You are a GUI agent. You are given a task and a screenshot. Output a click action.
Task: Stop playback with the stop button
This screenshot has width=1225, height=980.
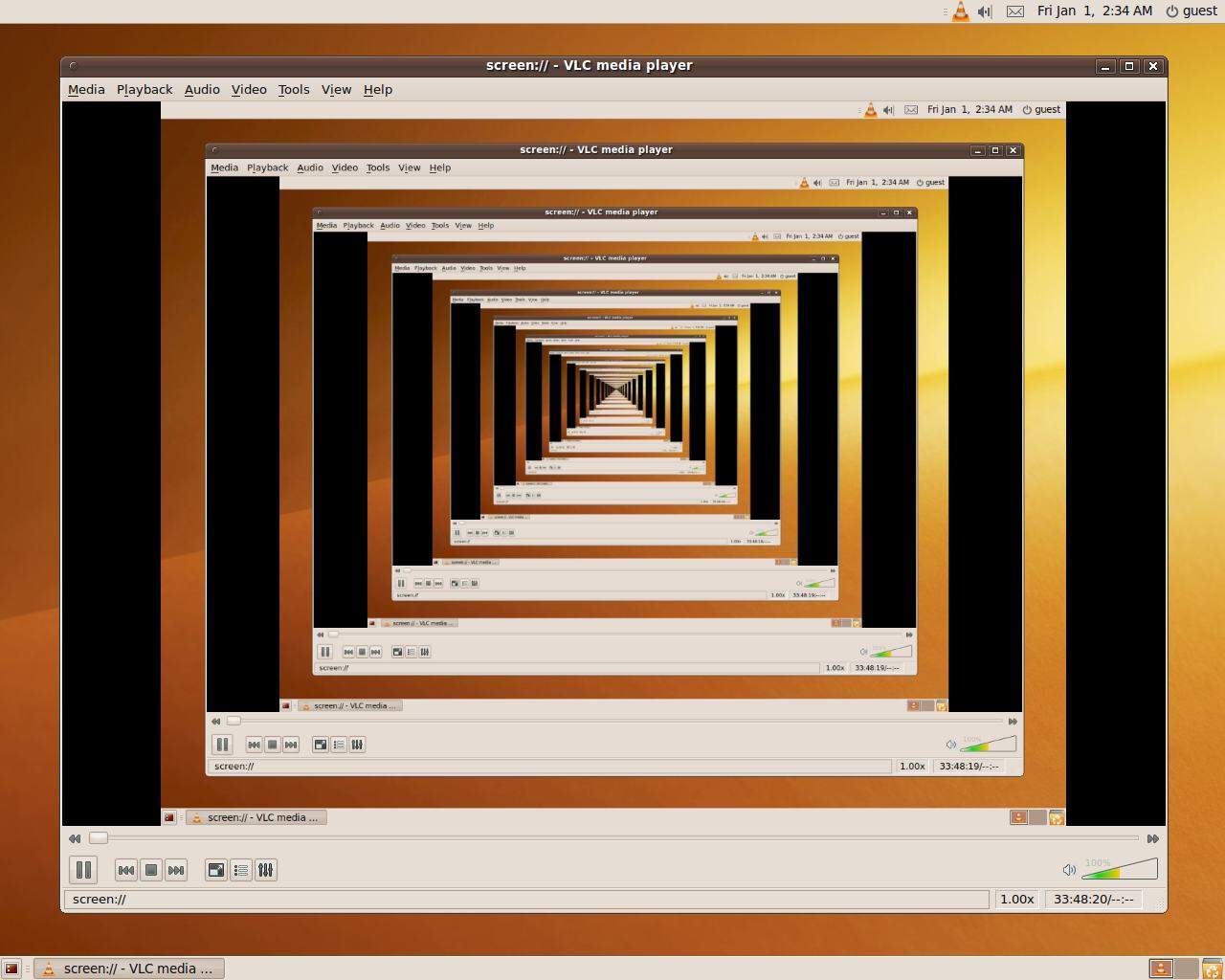150,870
